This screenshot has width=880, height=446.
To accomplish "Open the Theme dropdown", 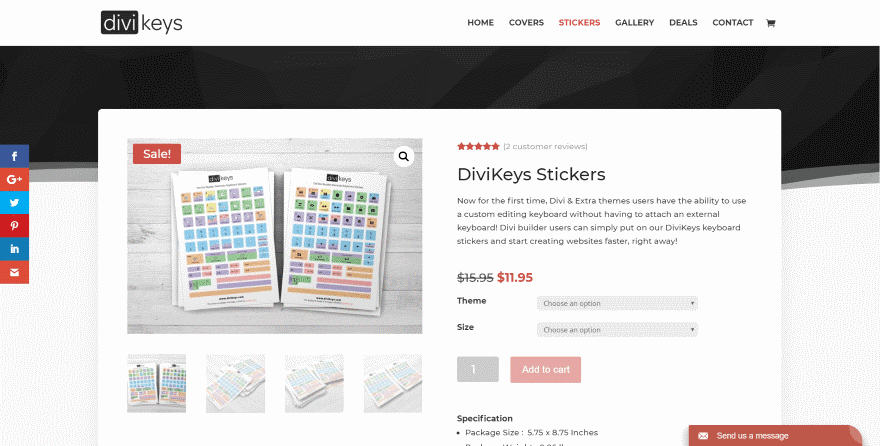I will point(617,304).
